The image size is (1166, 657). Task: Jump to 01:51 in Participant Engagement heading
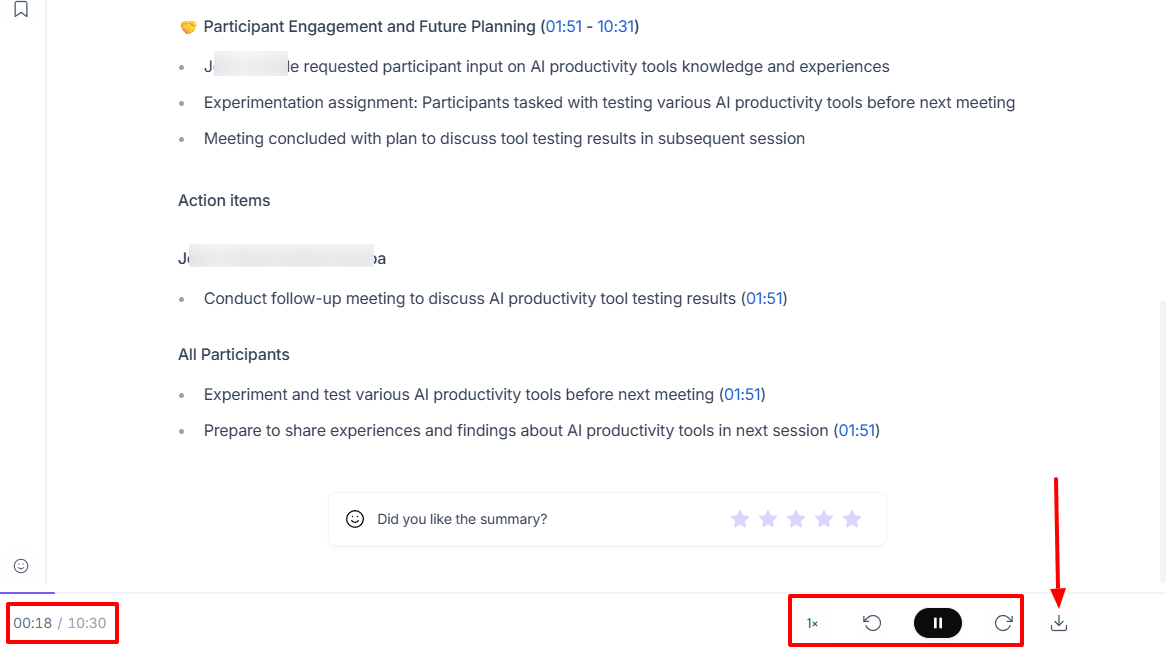pos(564,27)
